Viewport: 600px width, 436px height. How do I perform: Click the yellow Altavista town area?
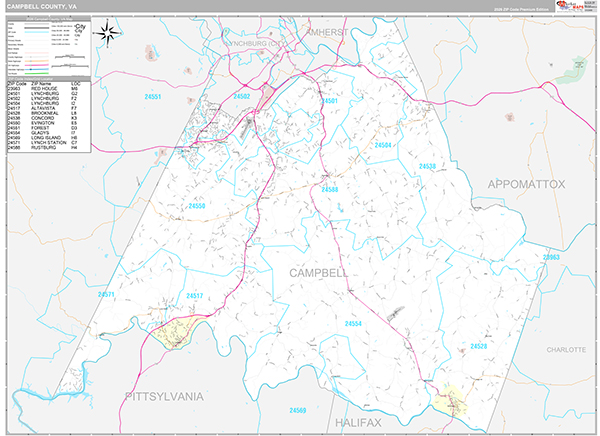[176, 331]
